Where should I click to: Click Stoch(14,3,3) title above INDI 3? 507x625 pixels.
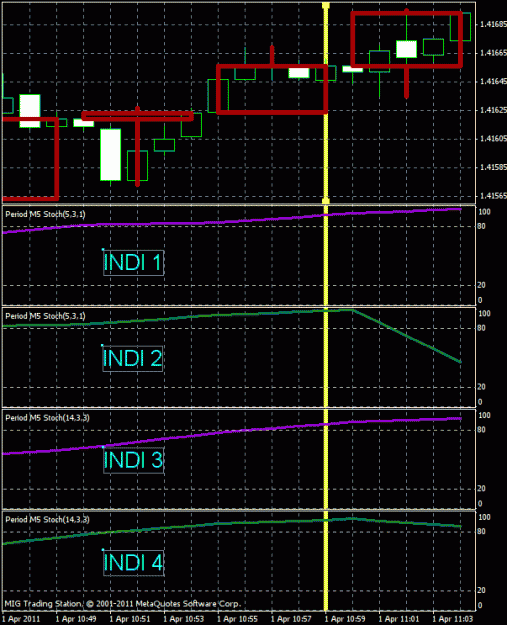click(47, 418)
